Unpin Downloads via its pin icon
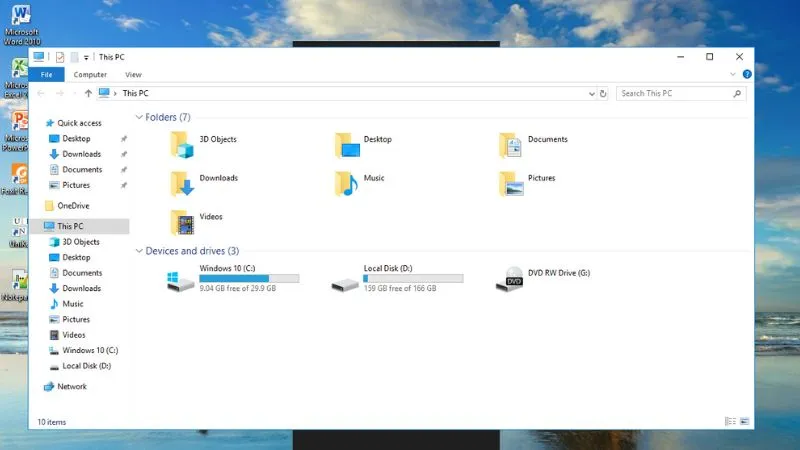This screenshot has width=800, height=450. (x=123, y=154)
